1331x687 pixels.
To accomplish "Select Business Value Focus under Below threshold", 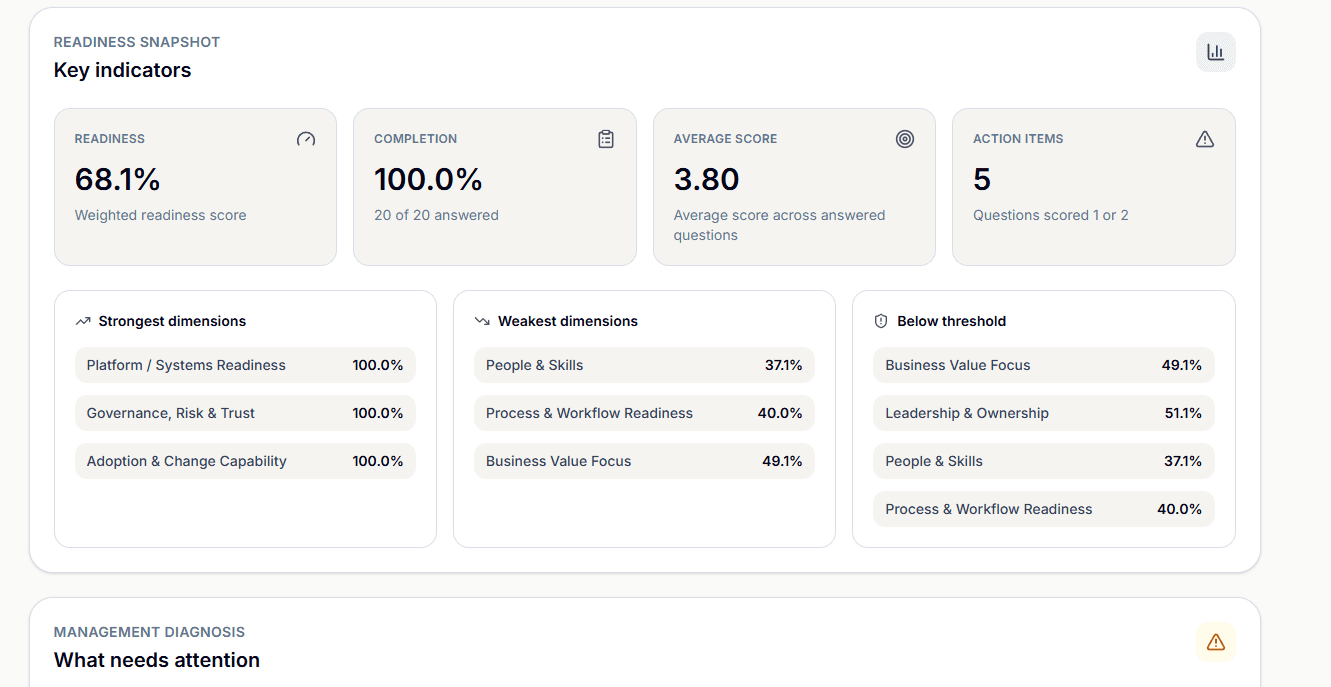I will click(x=1043, y=365).
